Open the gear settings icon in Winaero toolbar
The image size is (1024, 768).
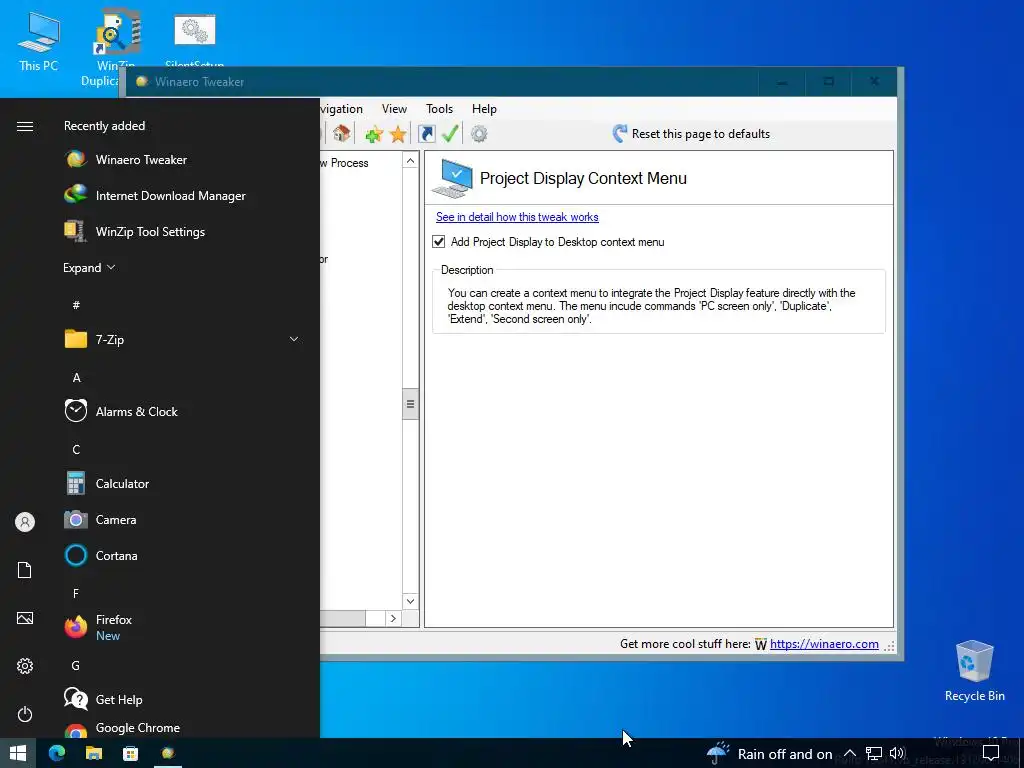(479, 134)
